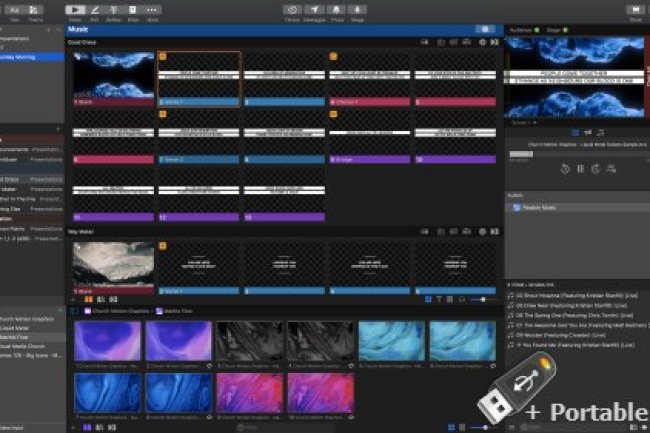Skip back with the rewind media control
The height and width of the screenshot is (433, 650).
click(x=565, y=169)
